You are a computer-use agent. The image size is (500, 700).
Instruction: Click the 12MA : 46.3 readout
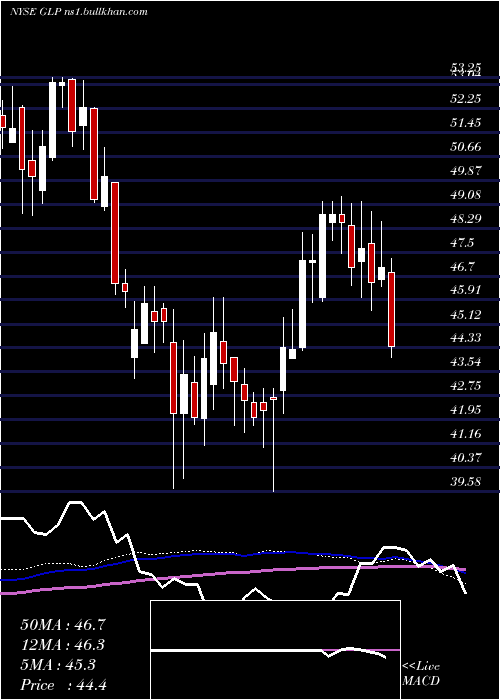(63, 645)
